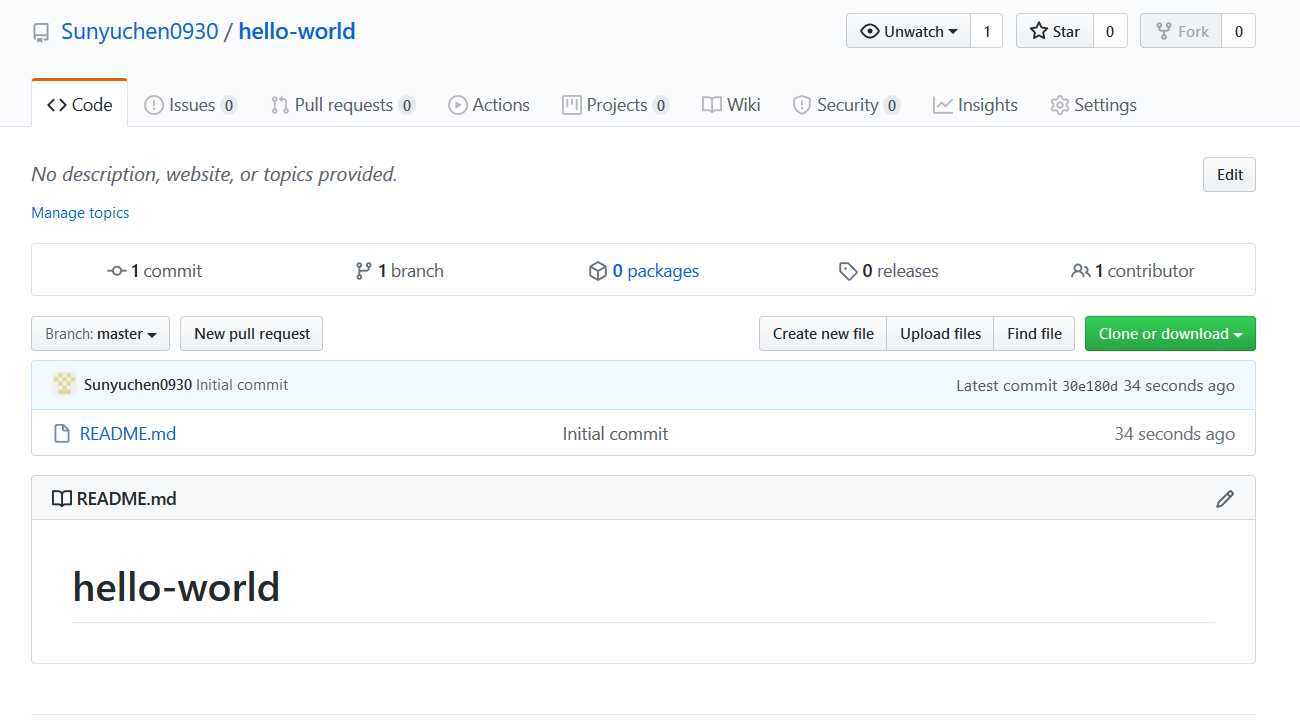Click the Manage topics link
This screenshot has height=728, width=1300.
coord(80,213)
